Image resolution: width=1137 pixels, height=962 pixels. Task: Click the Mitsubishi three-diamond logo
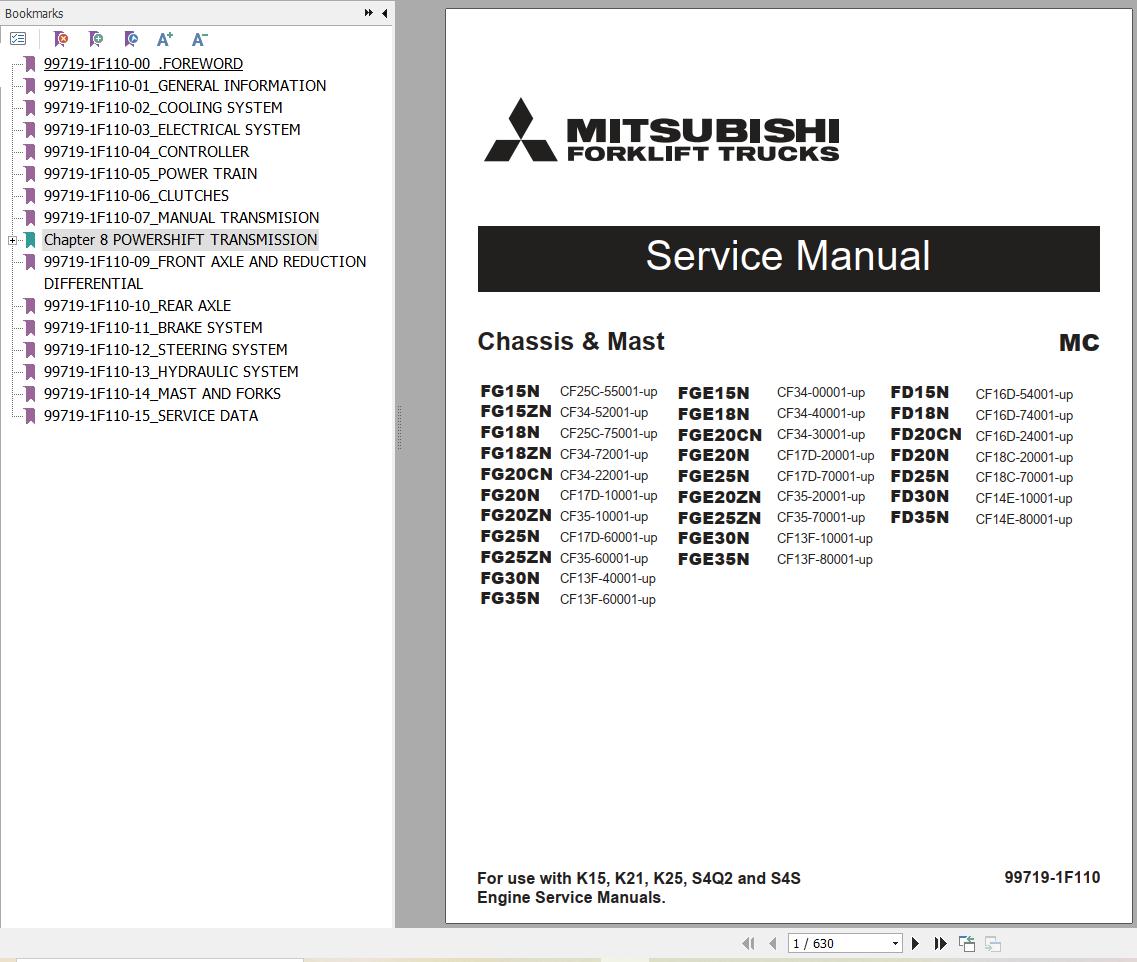point(521,130)
